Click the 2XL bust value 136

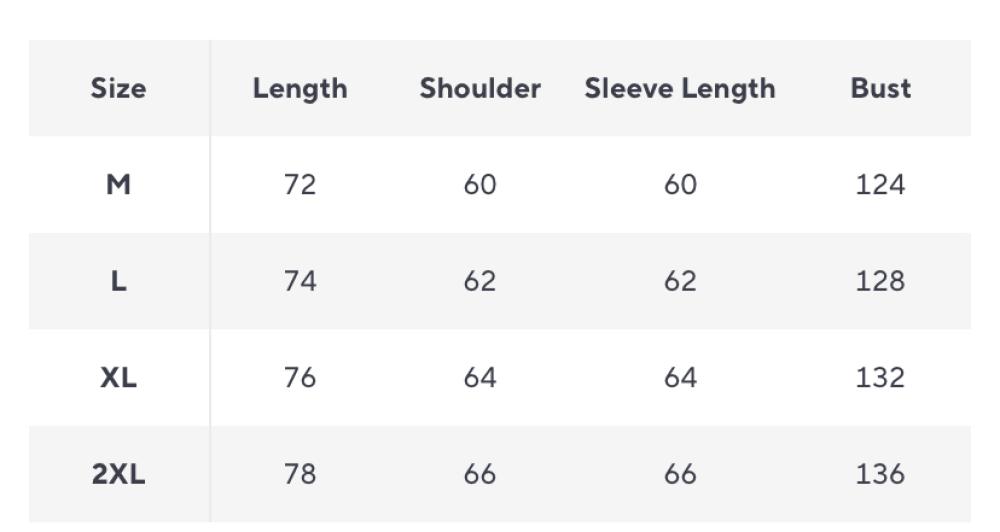tap(880, 473)
